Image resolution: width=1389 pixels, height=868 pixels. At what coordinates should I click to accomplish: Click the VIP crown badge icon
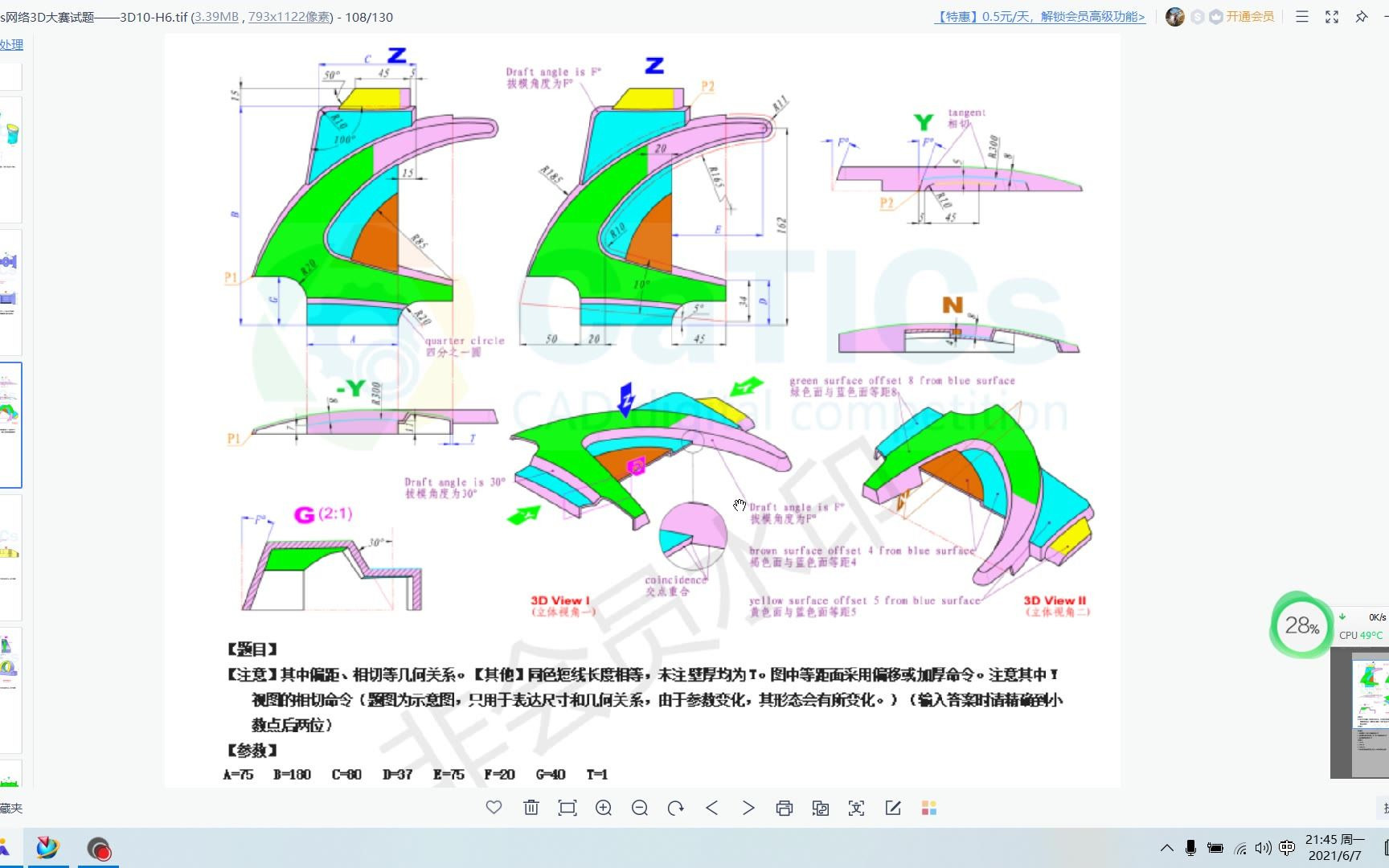pyautogui.click(x=1215, y=16)
